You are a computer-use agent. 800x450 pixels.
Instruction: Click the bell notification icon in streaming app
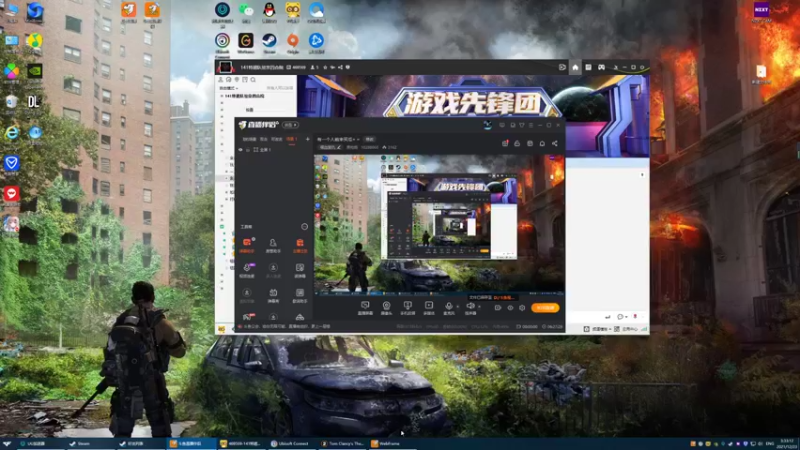542,143
